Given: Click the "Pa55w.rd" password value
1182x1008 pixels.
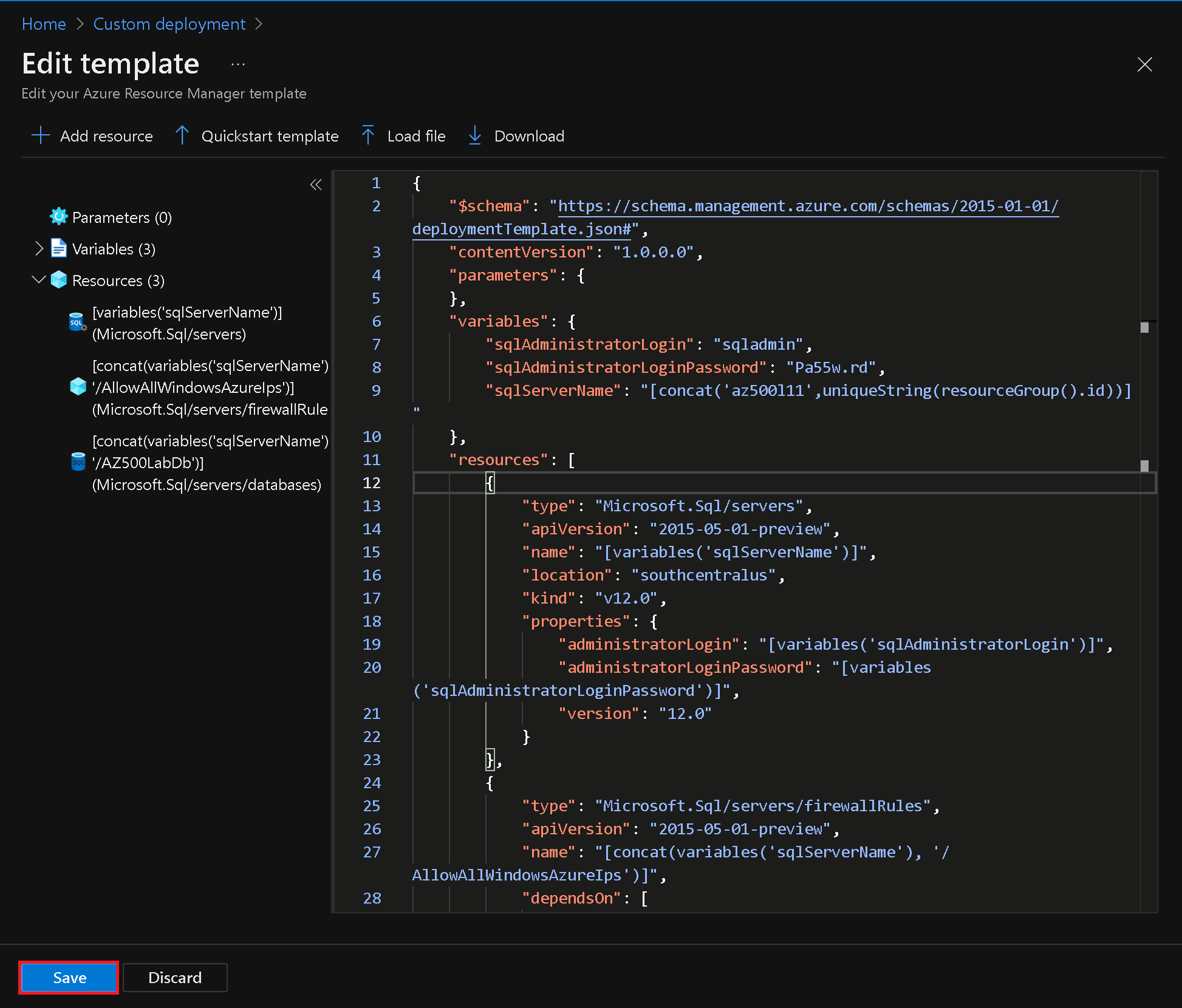Looking at the screenshot, I should pyautogui.click(x=832, y=367).
